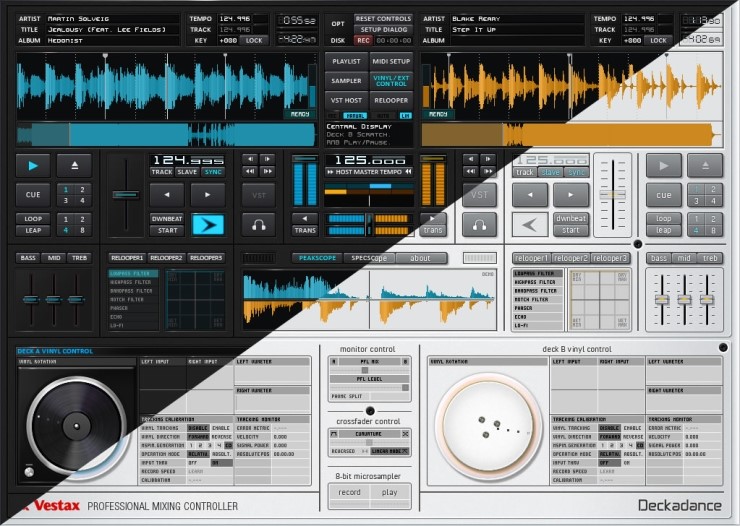740x526 pixels.
Task: Click the microsampler record button
Action: point(349,492)
